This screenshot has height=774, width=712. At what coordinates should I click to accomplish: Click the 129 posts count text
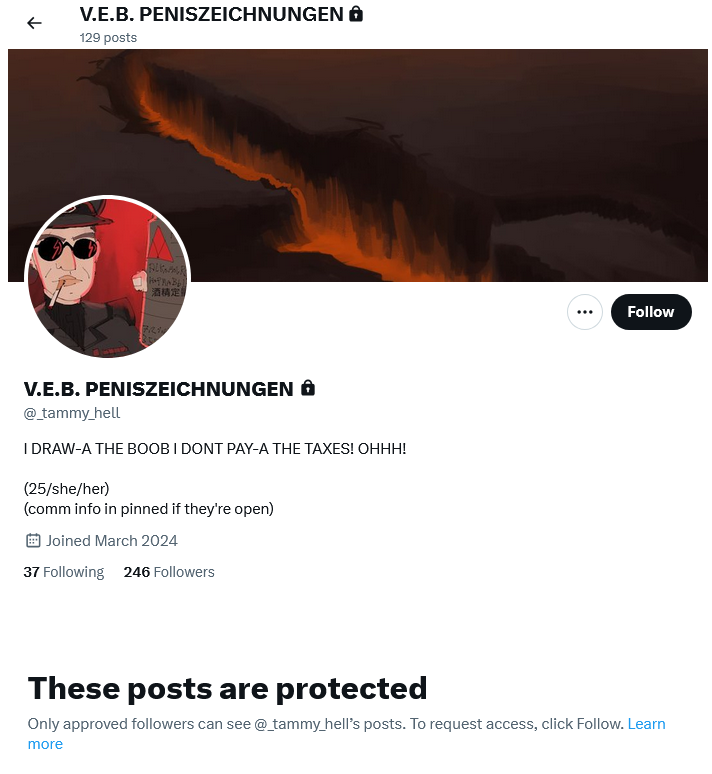108,38
